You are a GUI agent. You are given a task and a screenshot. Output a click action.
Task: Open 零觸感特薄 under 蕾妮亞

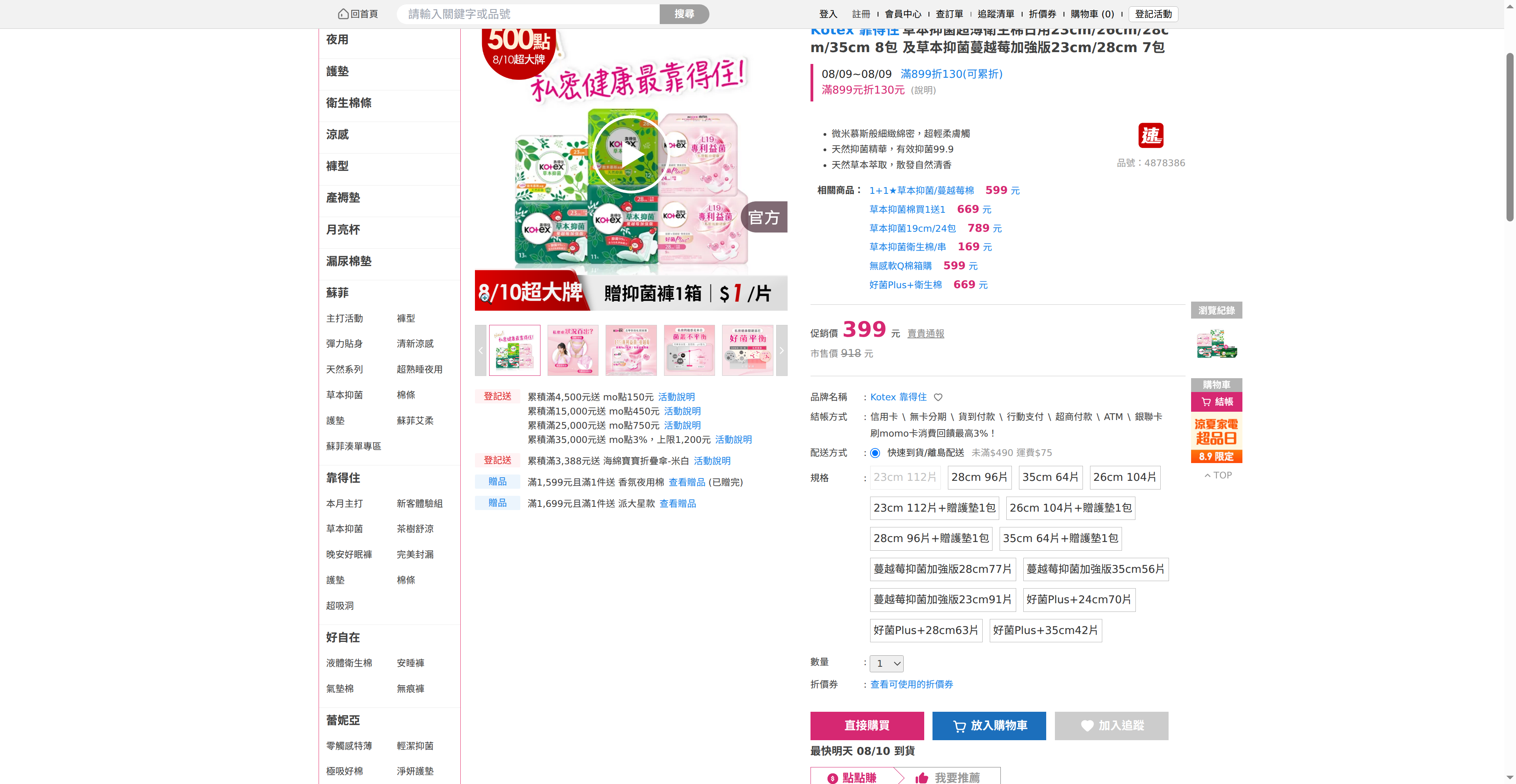pos(349,746)
